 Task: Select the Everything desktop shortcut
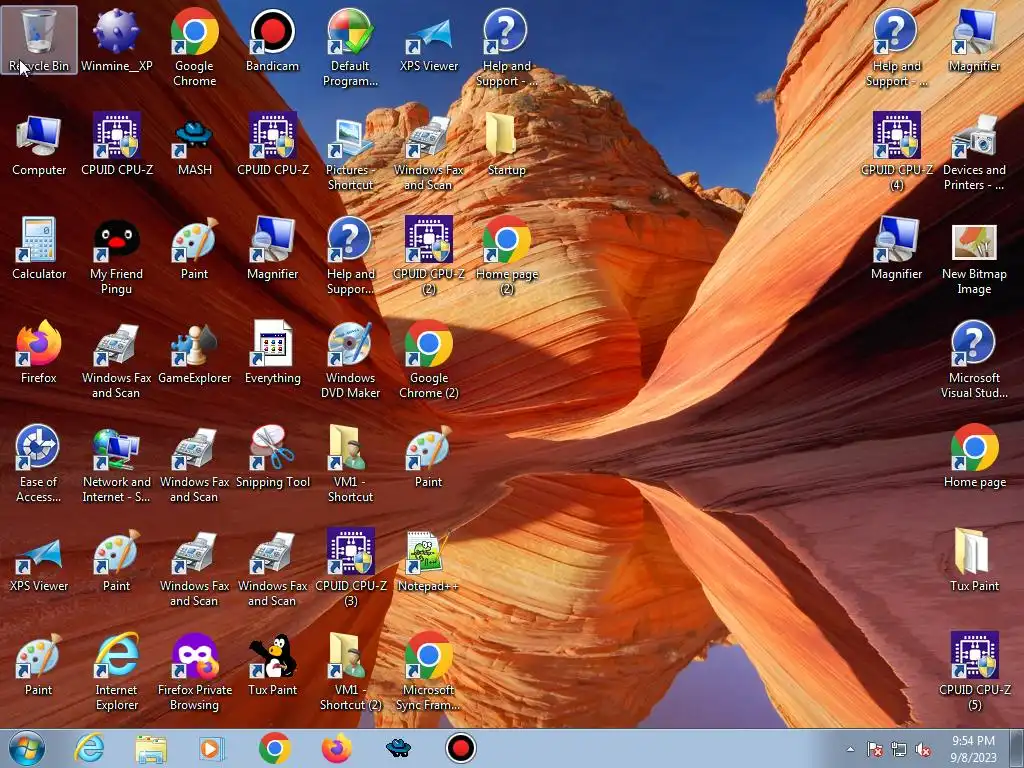tap(272, 352)
